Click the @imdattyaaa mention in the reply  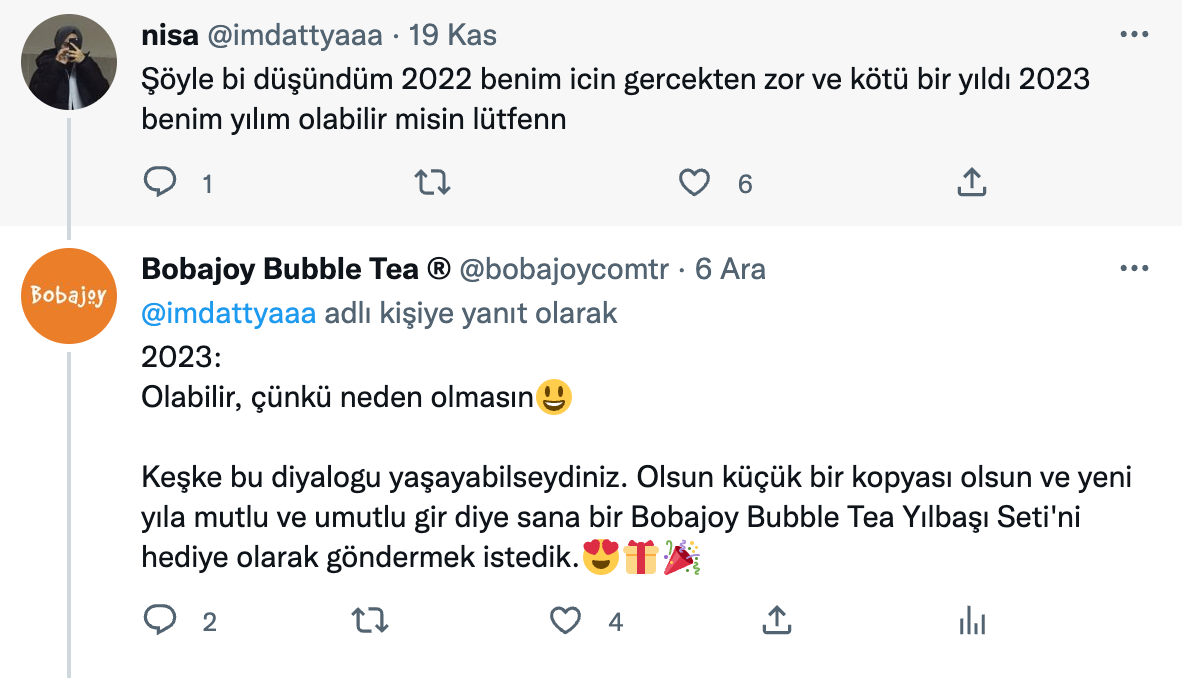pyautogui.click(x=229, y=313)
